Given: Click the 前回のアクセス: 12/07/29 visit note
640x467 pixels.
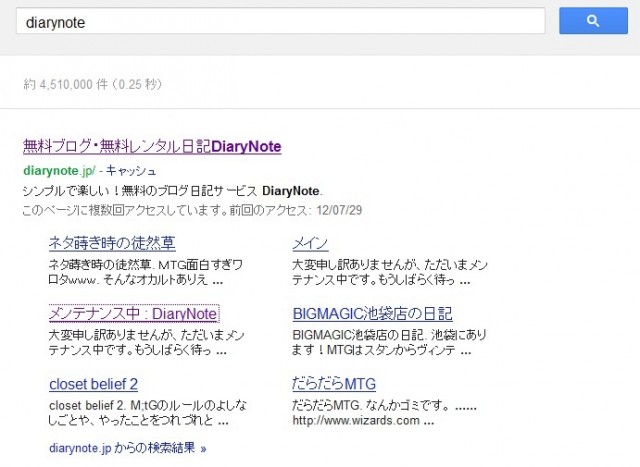Looking at the screenshot, I should (296, 210).
